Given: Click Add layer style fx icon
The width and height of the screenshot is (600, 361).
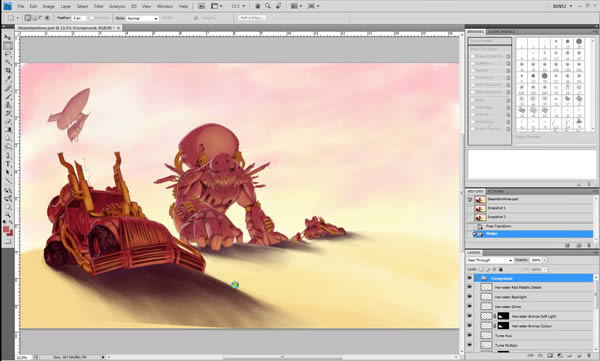Looking at the screenshot, I should 540,356.
